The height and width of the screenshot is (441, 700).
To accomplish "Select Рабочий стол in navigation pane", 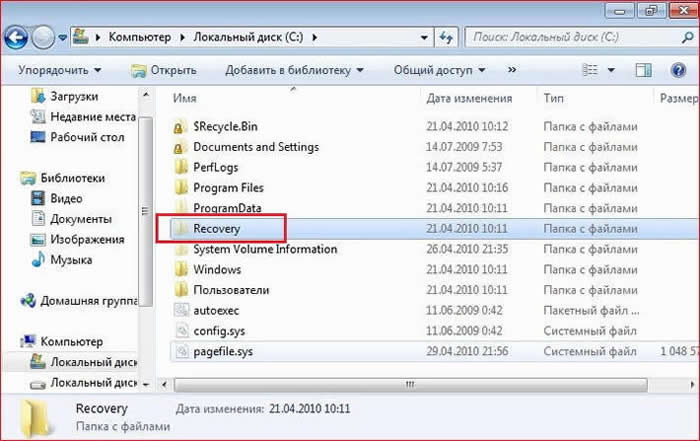I will (77, 137).
